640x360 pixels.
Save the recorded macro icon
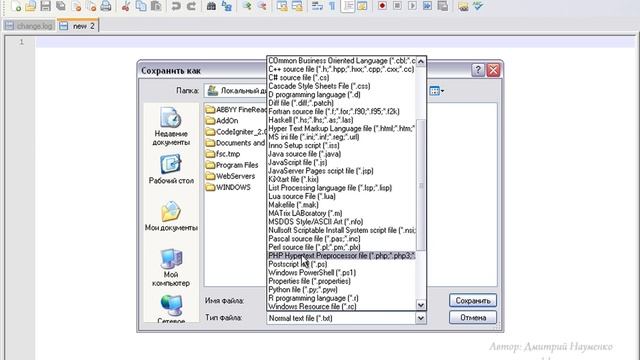pyautogui.click(x=442, y=6)
